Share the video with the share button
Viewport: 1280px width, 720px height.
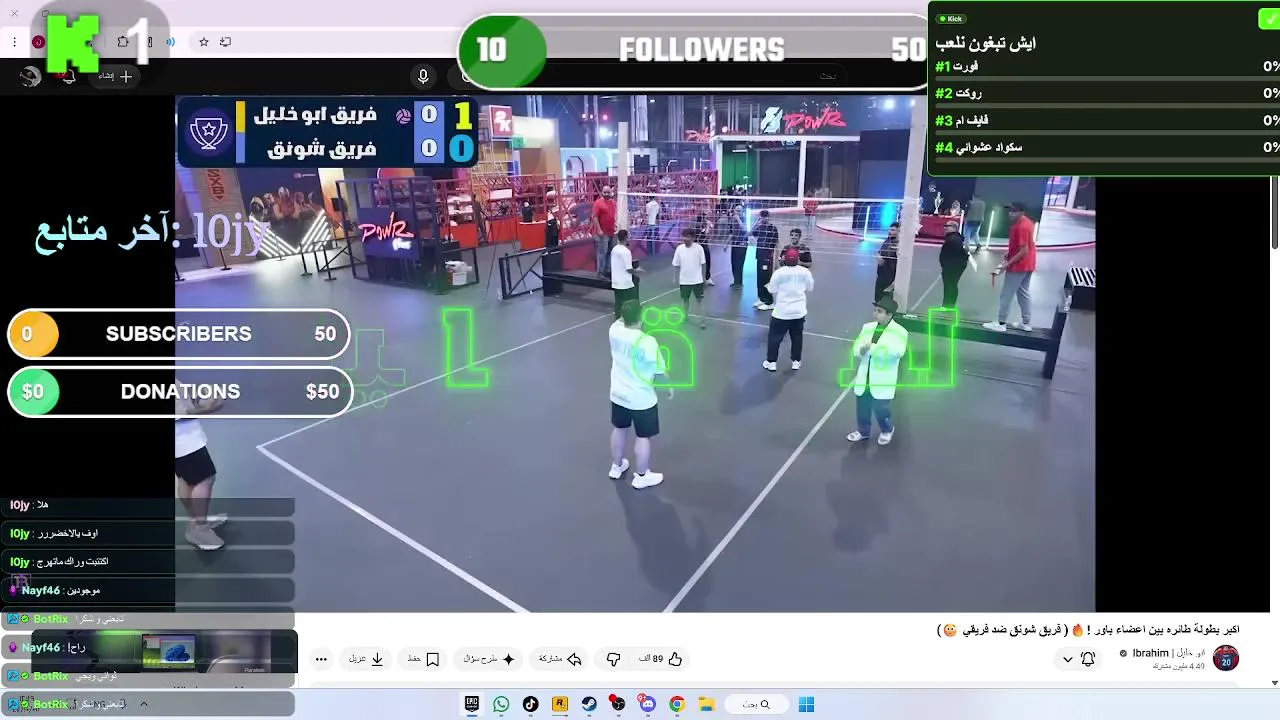pyautogui.click(x=560, y=659)
